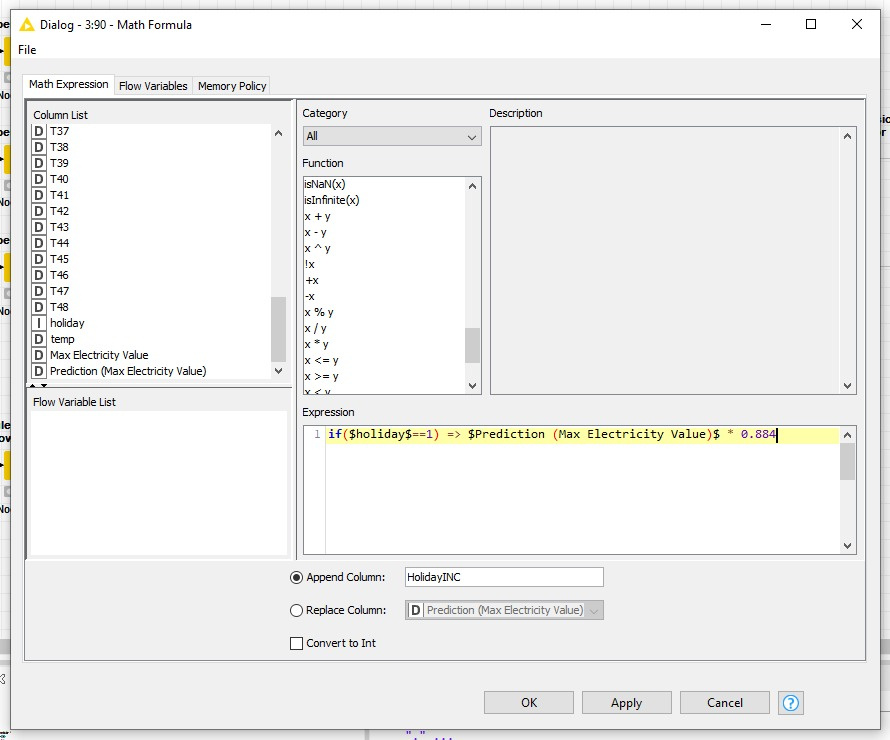The width and height of the screenshot is (890, 740).
Task: Click the double type icon beside temp
Action: [x=39, y=339]
